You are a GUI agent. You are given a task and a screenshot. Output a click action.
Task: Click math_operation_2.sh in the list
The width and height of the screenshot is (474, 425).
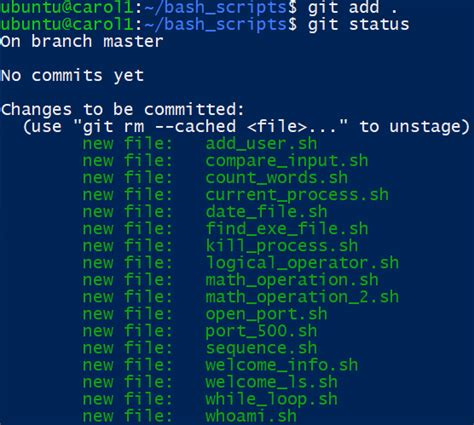click(x=302, y=297)
